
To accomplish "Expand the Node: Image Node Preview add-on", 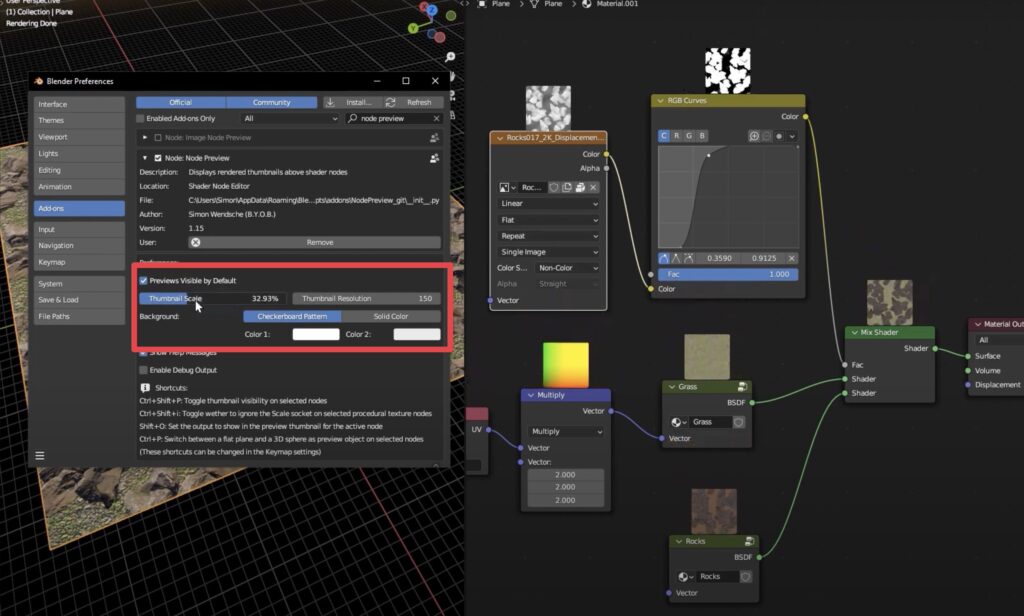I will 145,138.
